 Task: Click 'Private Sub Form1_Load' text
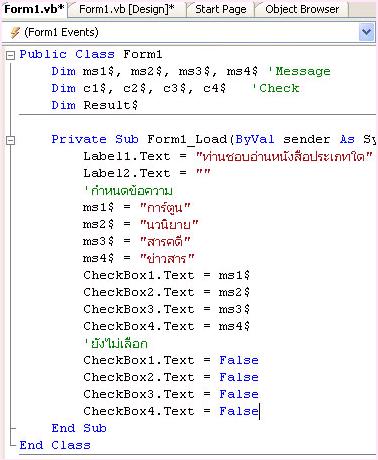click(x=139, y=139)
